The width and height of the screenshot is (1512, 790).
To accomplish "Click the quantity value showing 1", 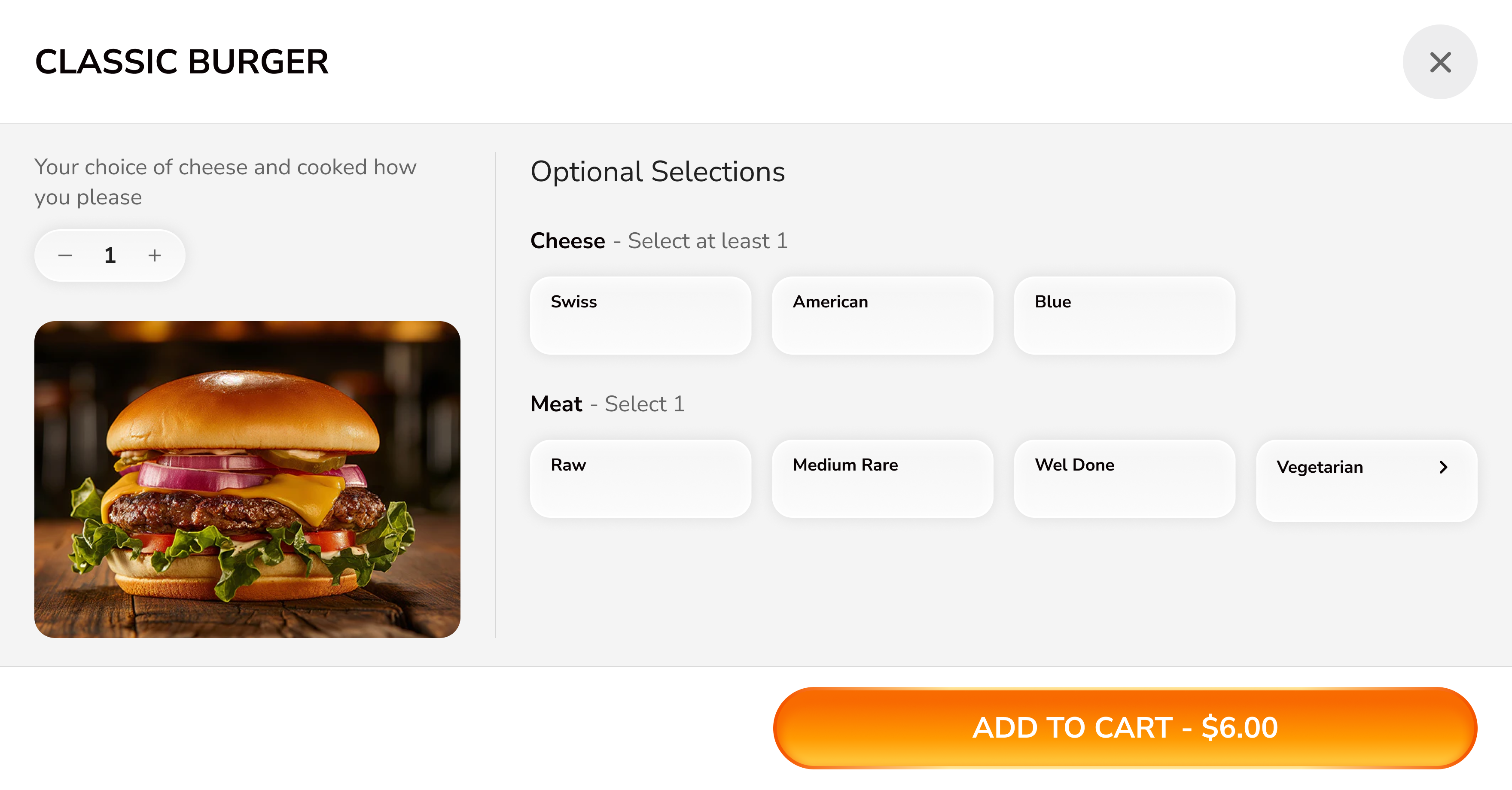I will (x=110, y=255).
